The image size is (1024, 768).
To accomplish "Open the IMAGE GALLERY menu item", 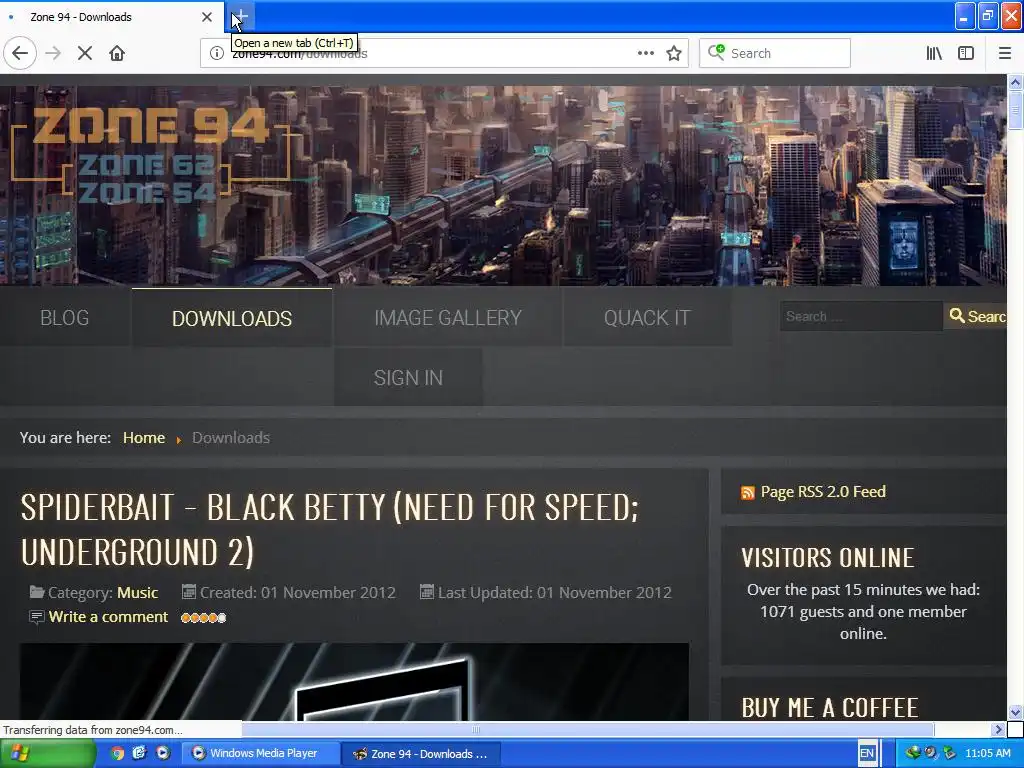I will (448, 318).
